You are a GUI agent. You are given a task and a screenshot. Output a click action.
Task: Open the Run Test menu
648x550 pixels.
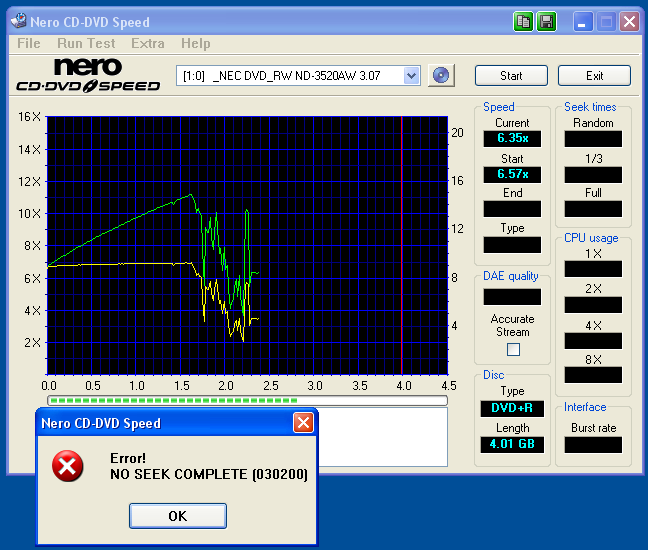[x=86, y=43]
